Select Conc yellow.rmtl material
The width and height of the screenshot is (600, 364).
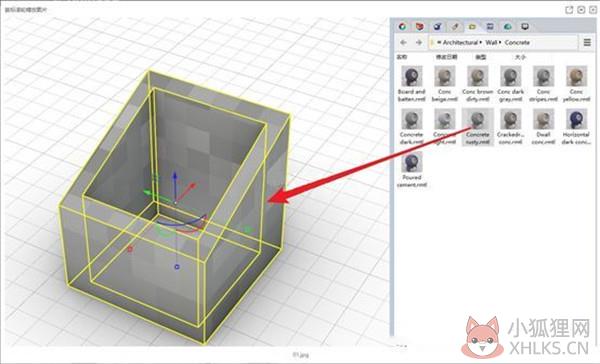[x=576, y=83]
